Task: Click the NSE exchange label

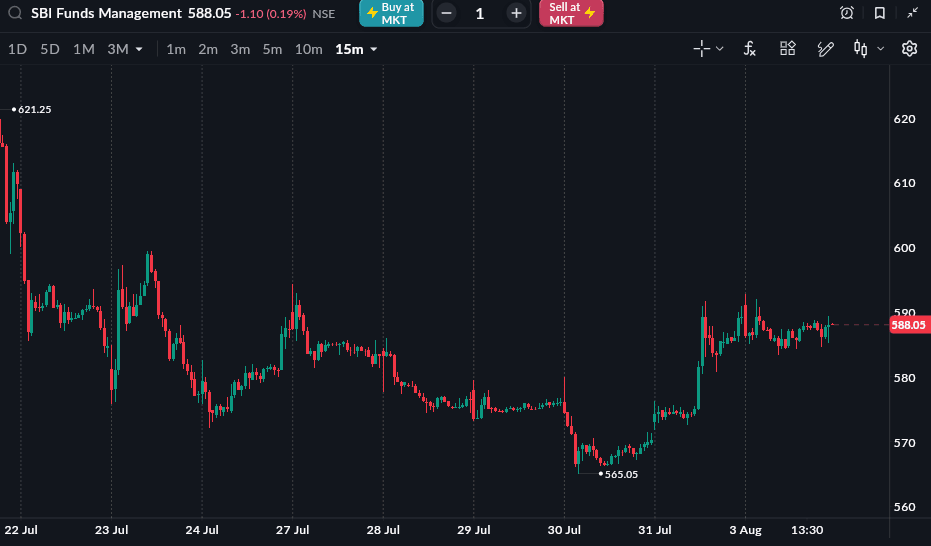Action: tap(324, 14)
